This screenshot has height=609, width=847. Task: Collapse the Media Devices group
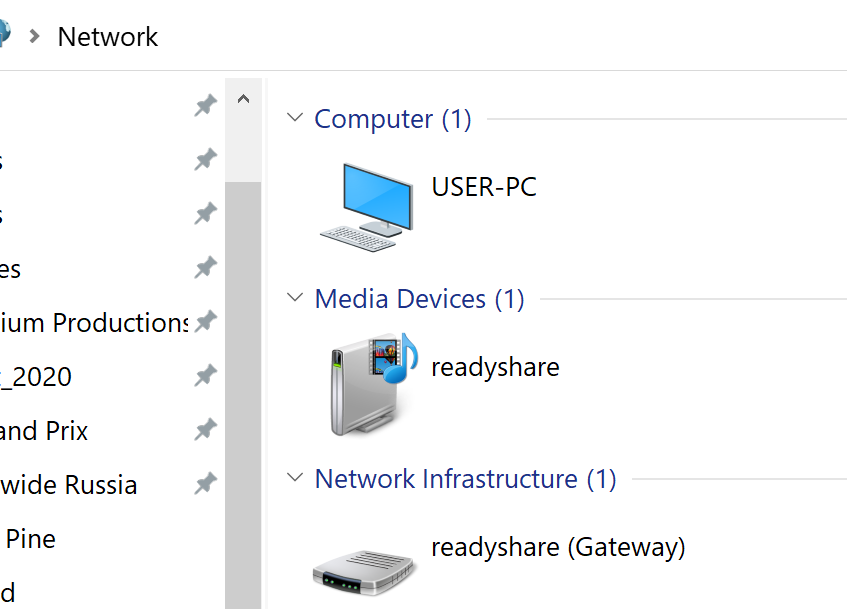pyautogui.click(x=295, y=298)
